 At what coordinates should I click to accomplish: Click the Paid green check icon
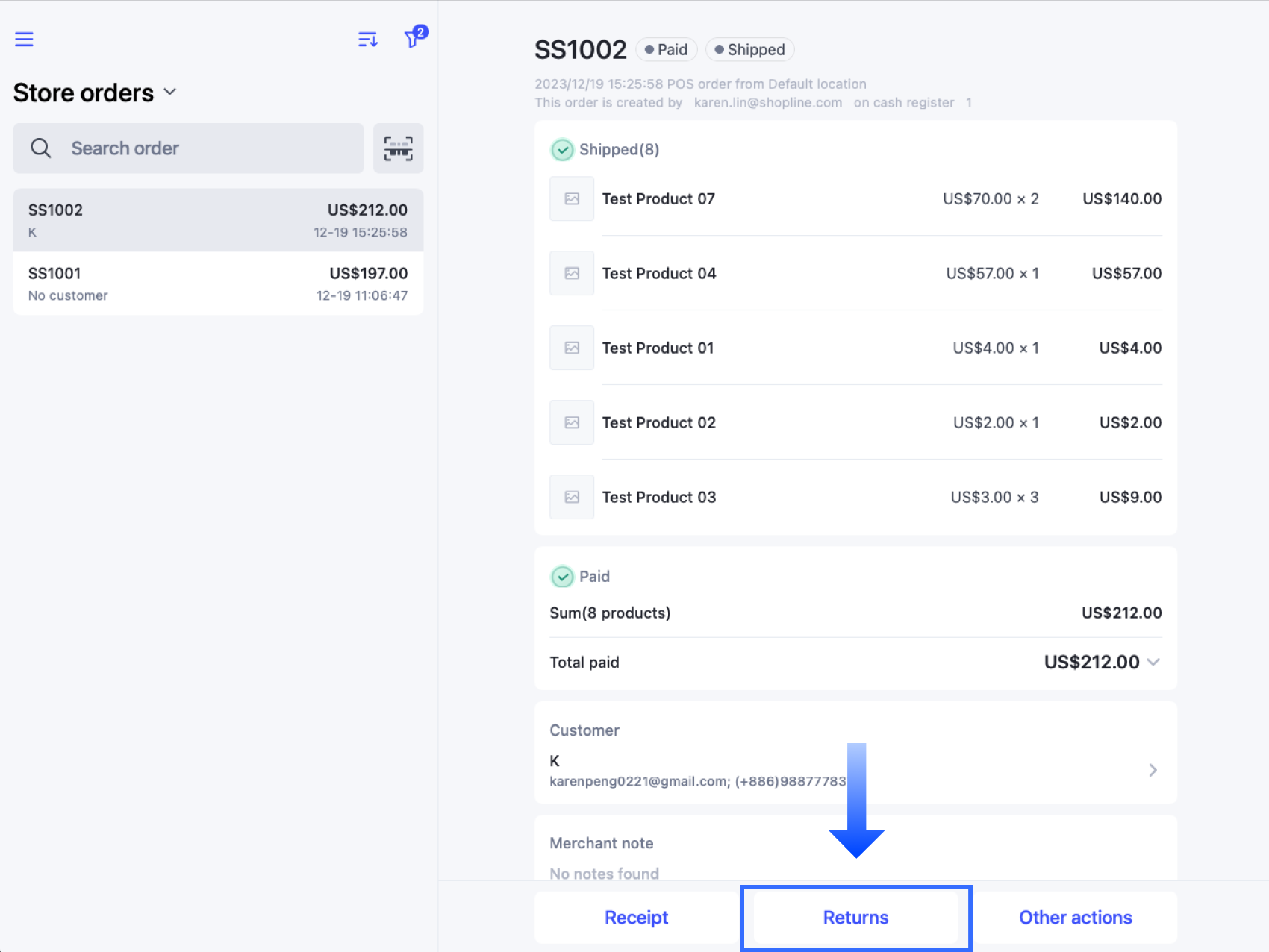click(562, 577)
